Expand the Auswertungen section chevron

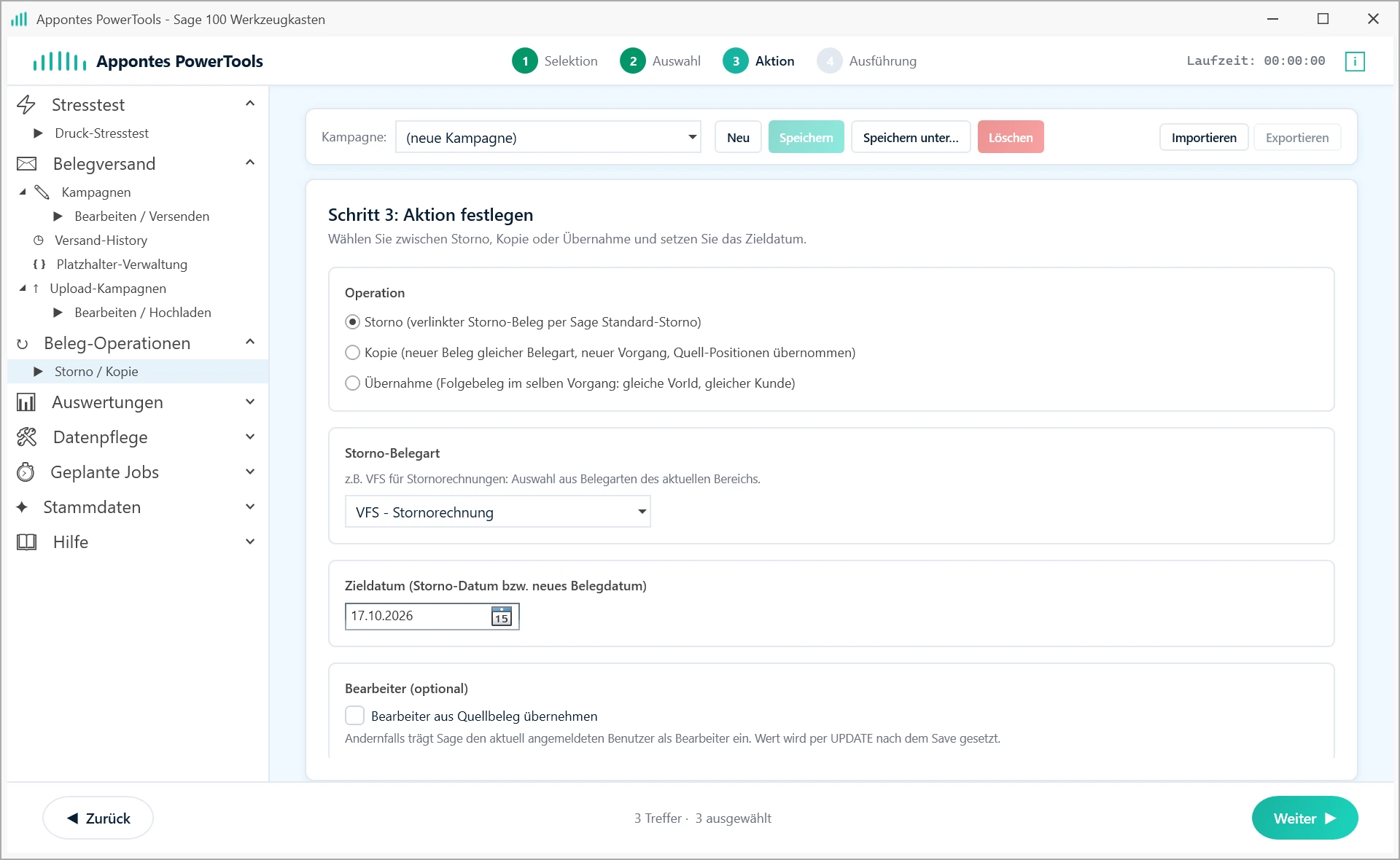250,402
